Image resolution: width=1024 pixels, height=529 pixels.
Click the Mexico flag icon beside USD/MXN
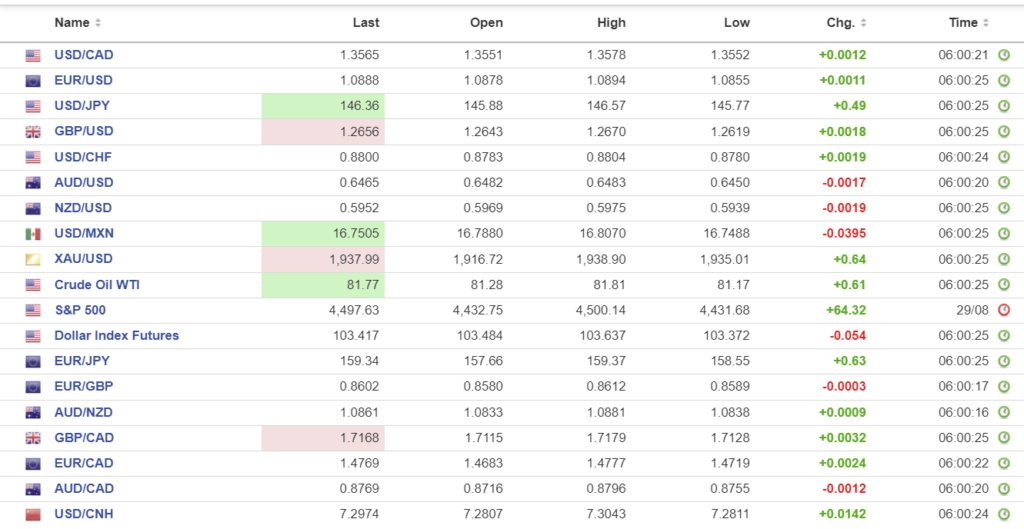tap(33, 234)
